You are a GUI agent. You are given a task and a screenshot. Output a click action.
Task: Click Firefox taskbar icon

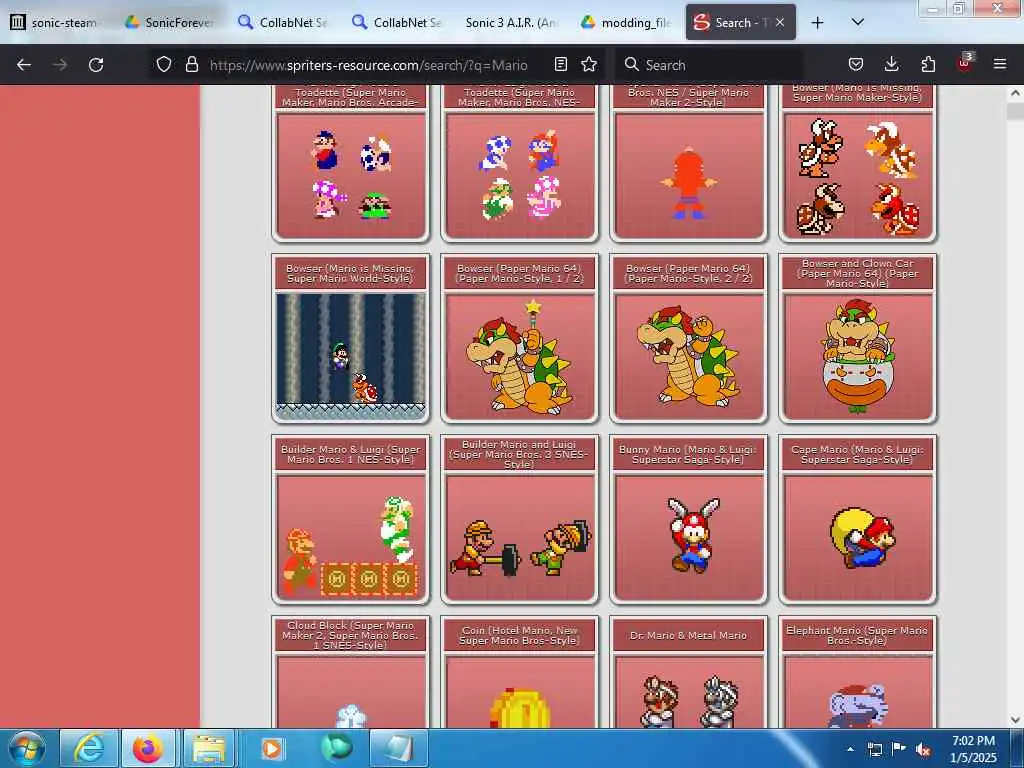pos(148,748)
